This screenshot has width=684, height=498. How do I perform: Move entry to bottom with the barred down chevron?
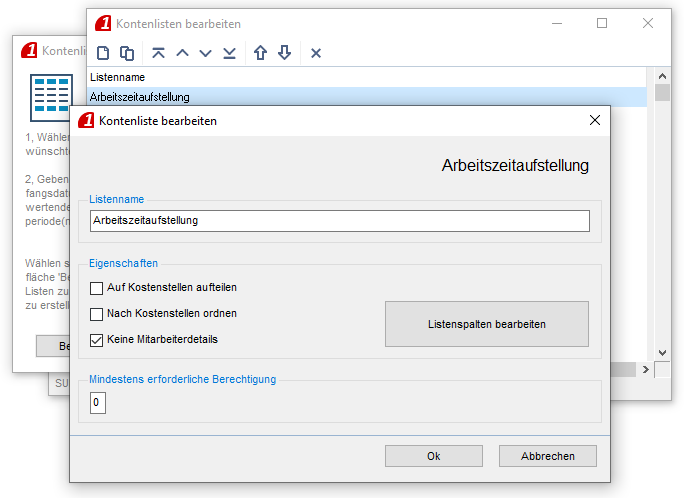230,53
